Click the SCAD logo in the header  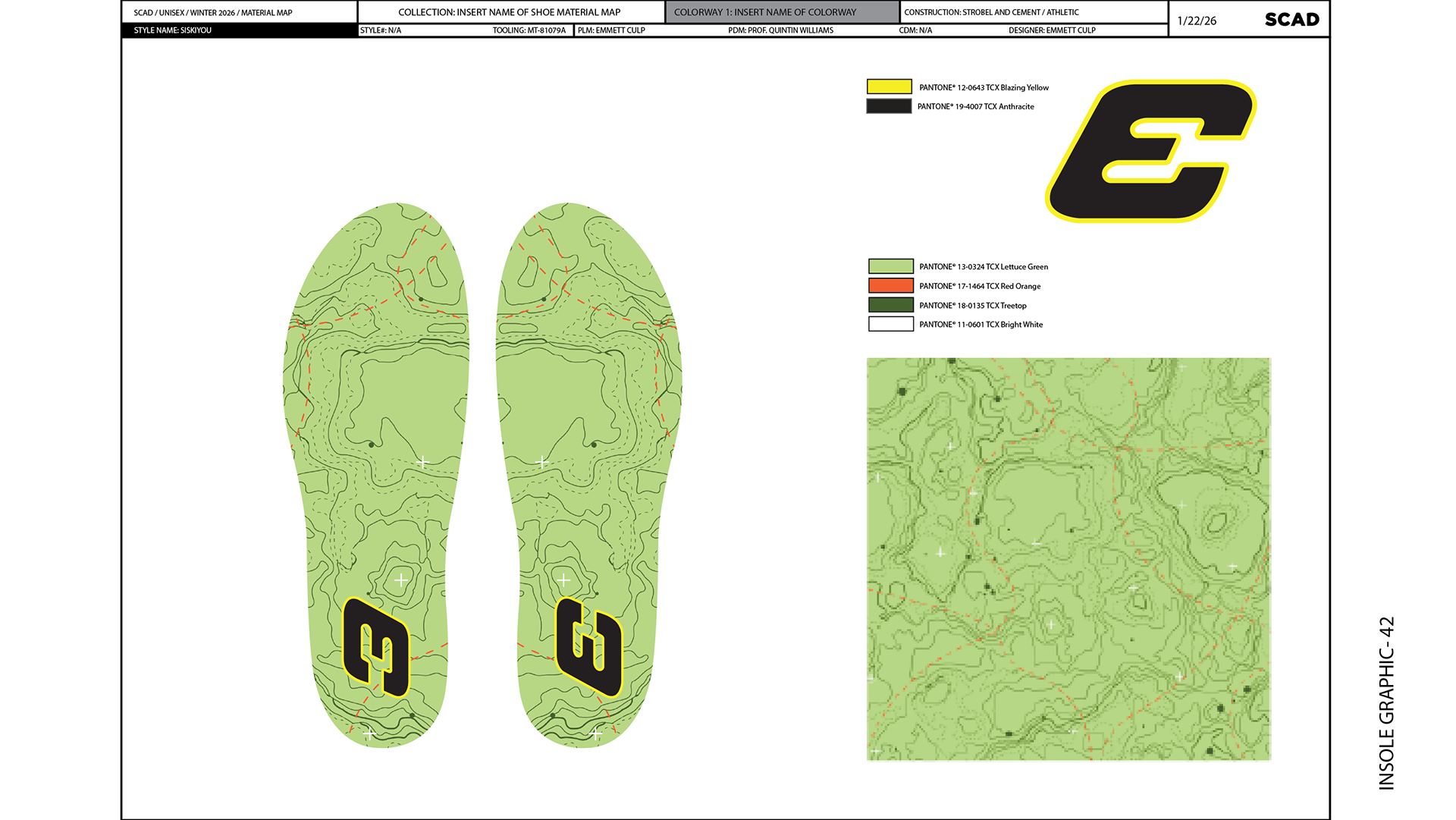[1291, 20]
